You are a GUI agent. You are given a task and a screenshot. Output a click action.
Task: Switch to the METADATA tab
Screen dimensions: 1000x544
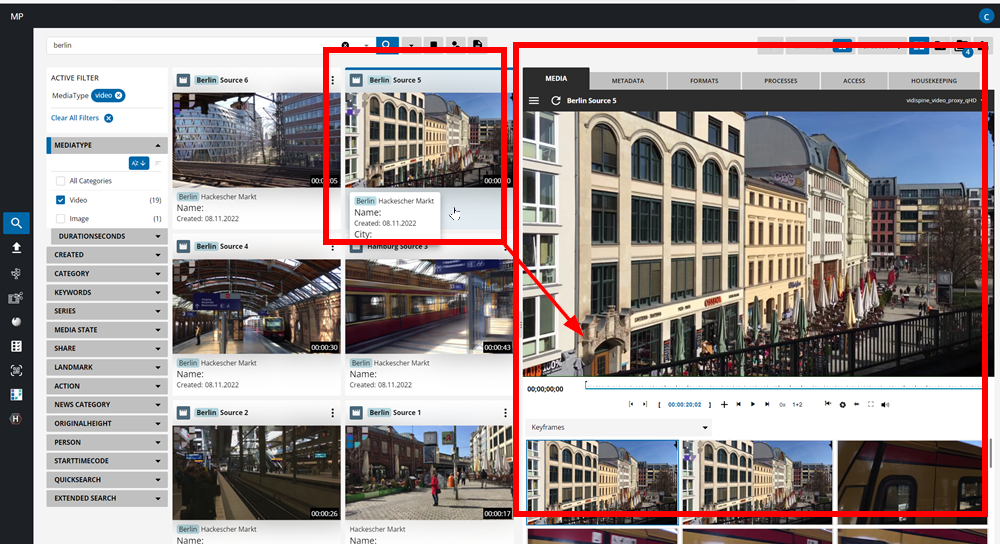(627, 80)
